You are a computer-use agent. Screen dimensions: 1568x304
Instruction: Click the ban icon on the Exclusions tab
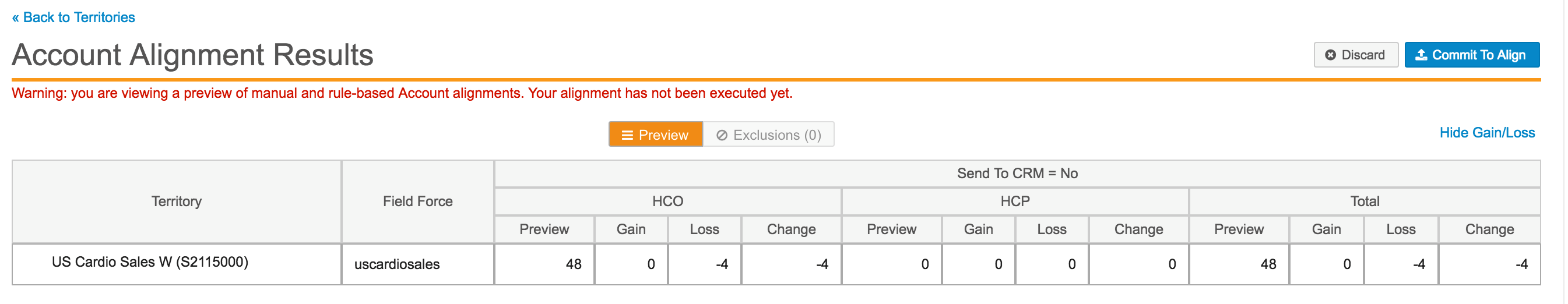[x=721, y=135]
